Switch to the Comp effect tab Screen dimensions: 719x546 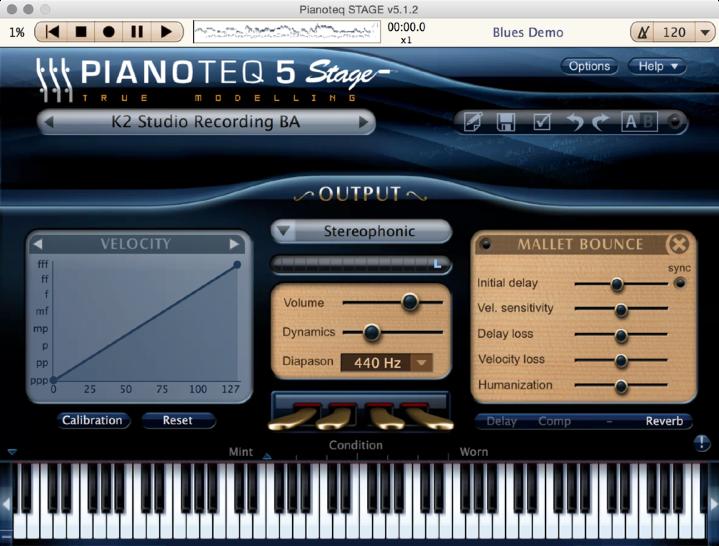[554, 421]
